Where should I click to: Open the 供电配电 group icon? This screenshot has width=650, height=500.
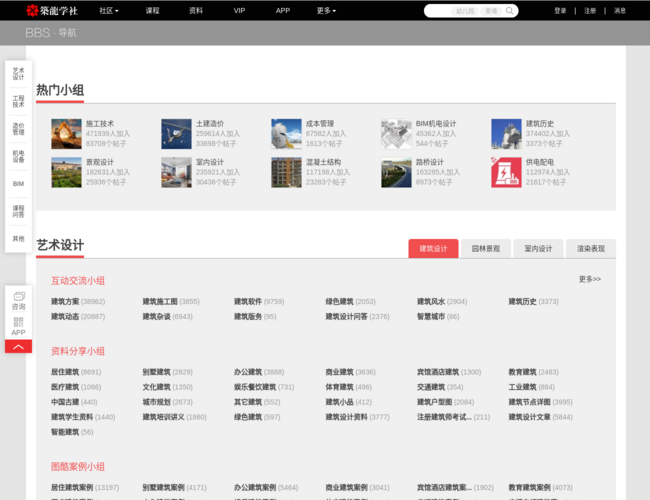pyautogui.click(x=506, y=172)
